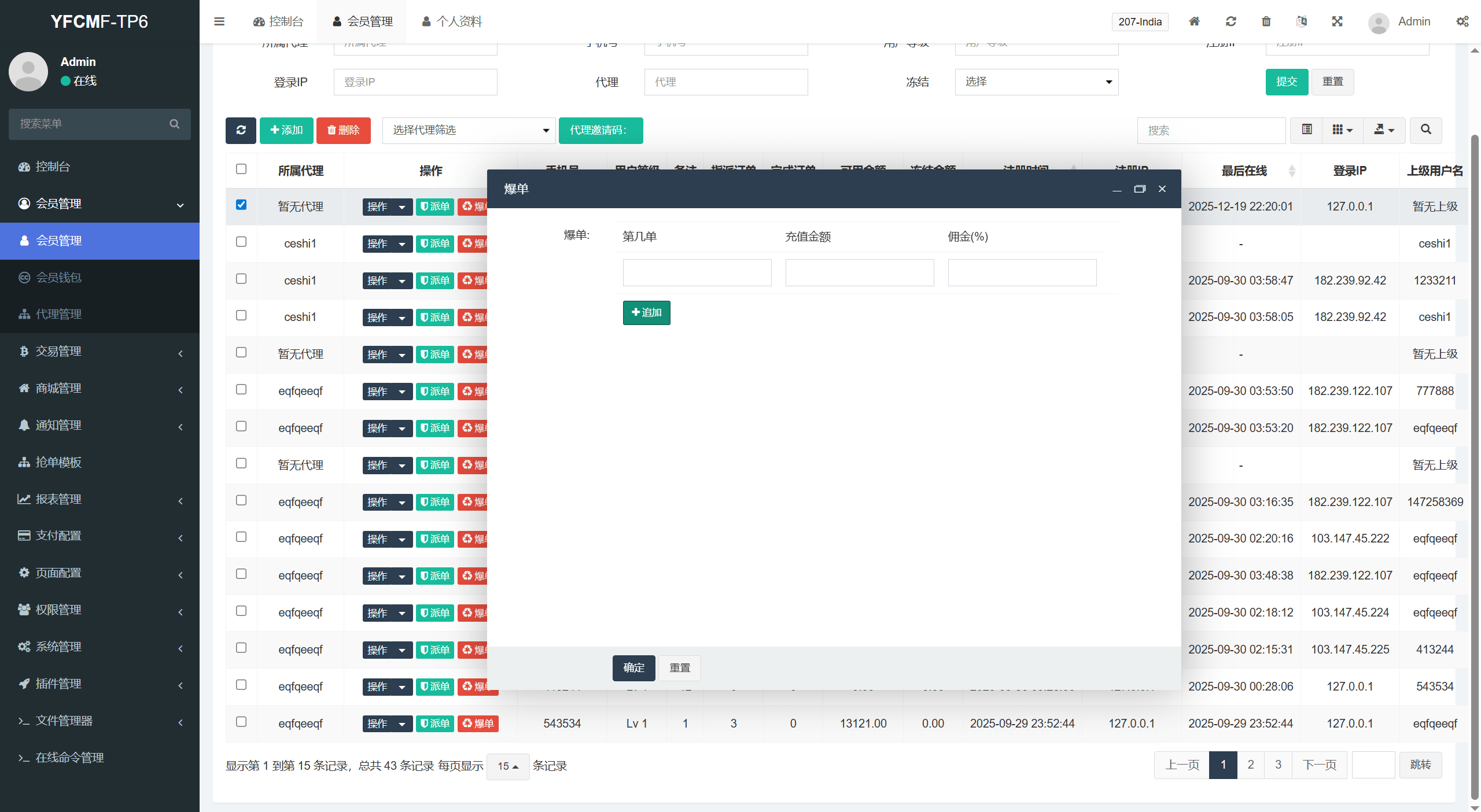Switch to the 控制台 tab

click(x=278, y=21)
